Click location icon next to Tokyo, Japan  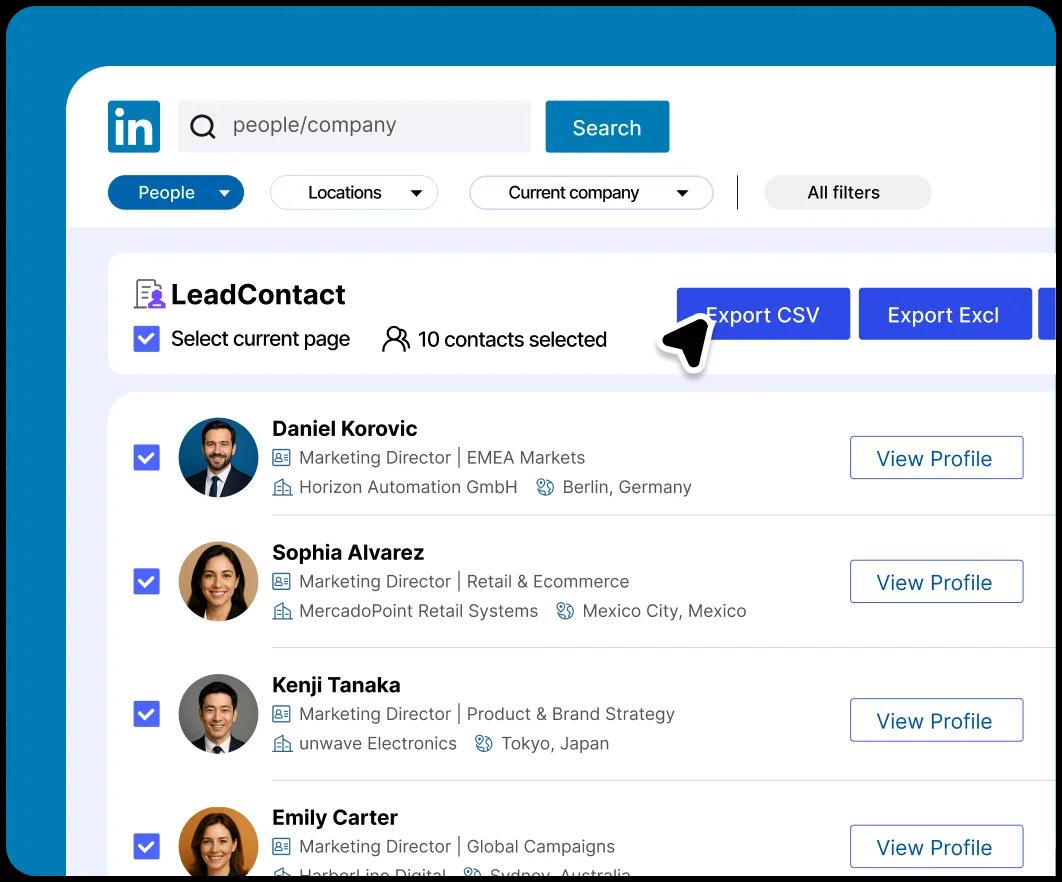tap(484, 744)
